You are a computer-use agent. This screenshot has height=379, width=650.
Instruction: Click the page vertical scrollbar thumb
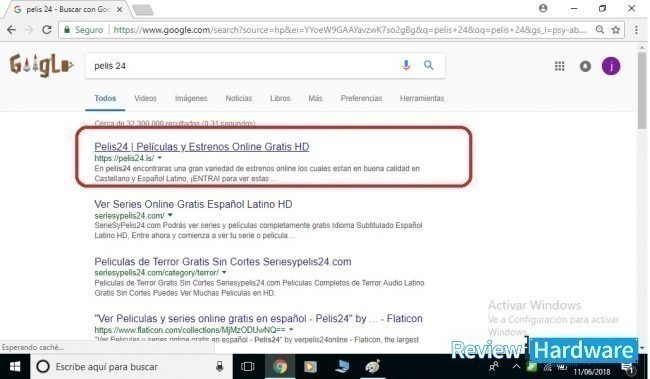[x=642, y=90]
